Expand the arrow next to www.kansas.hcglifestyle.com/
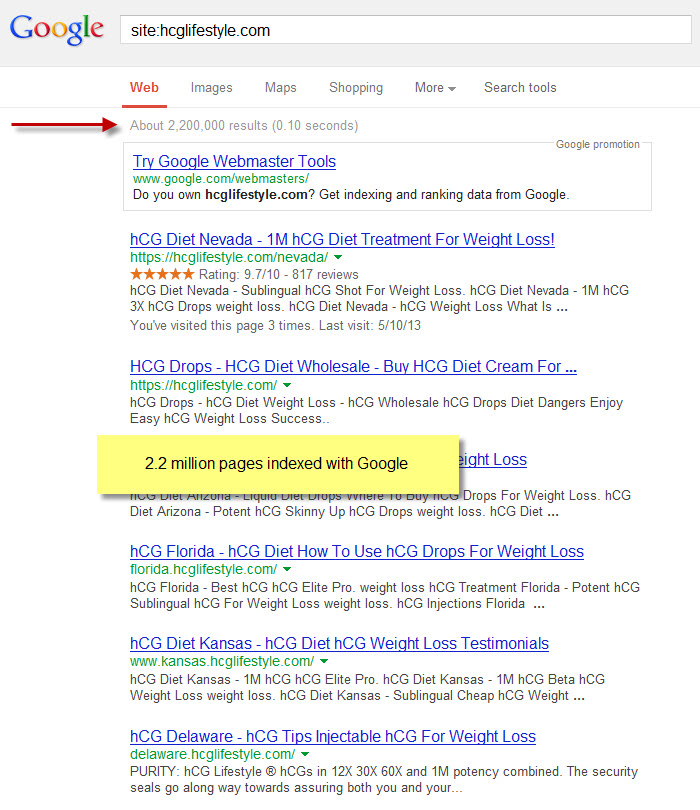 tap(324, 661)
